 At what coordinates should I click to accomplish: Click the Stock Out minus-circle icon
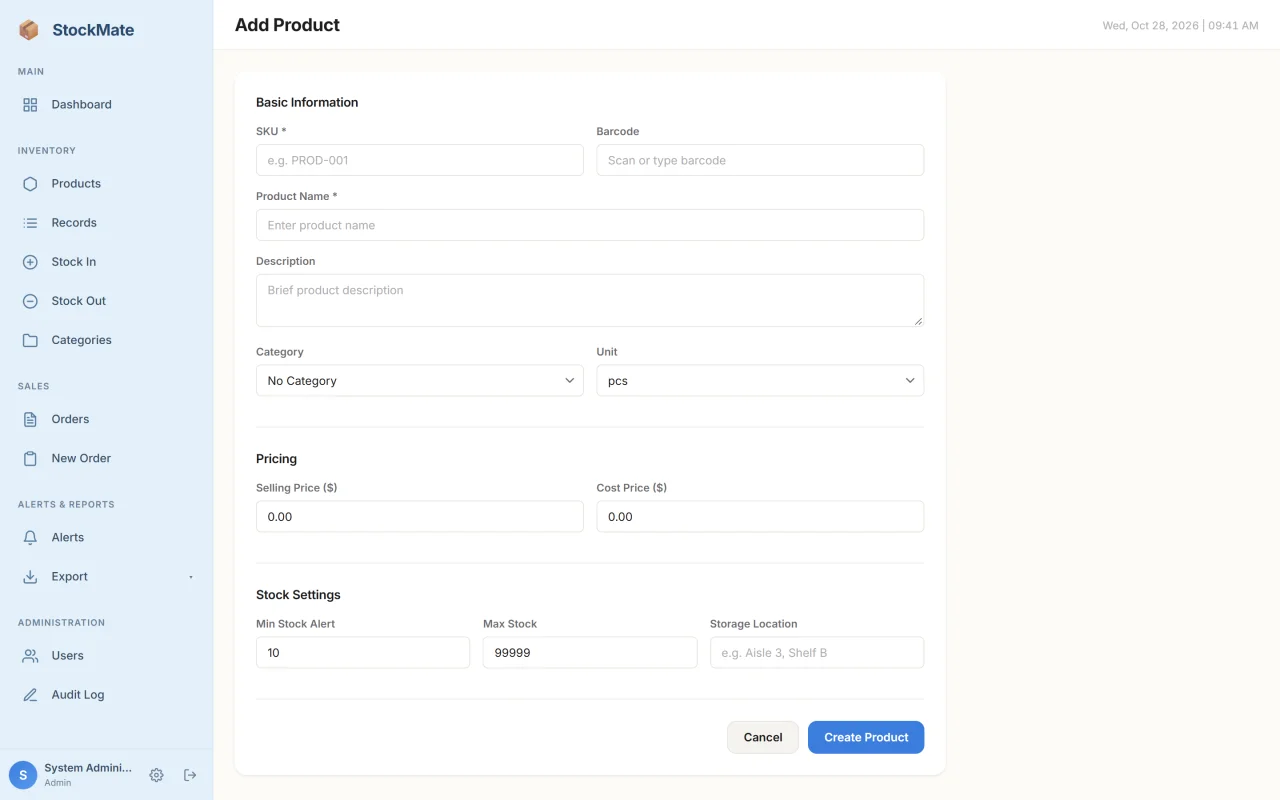(30, 301)
